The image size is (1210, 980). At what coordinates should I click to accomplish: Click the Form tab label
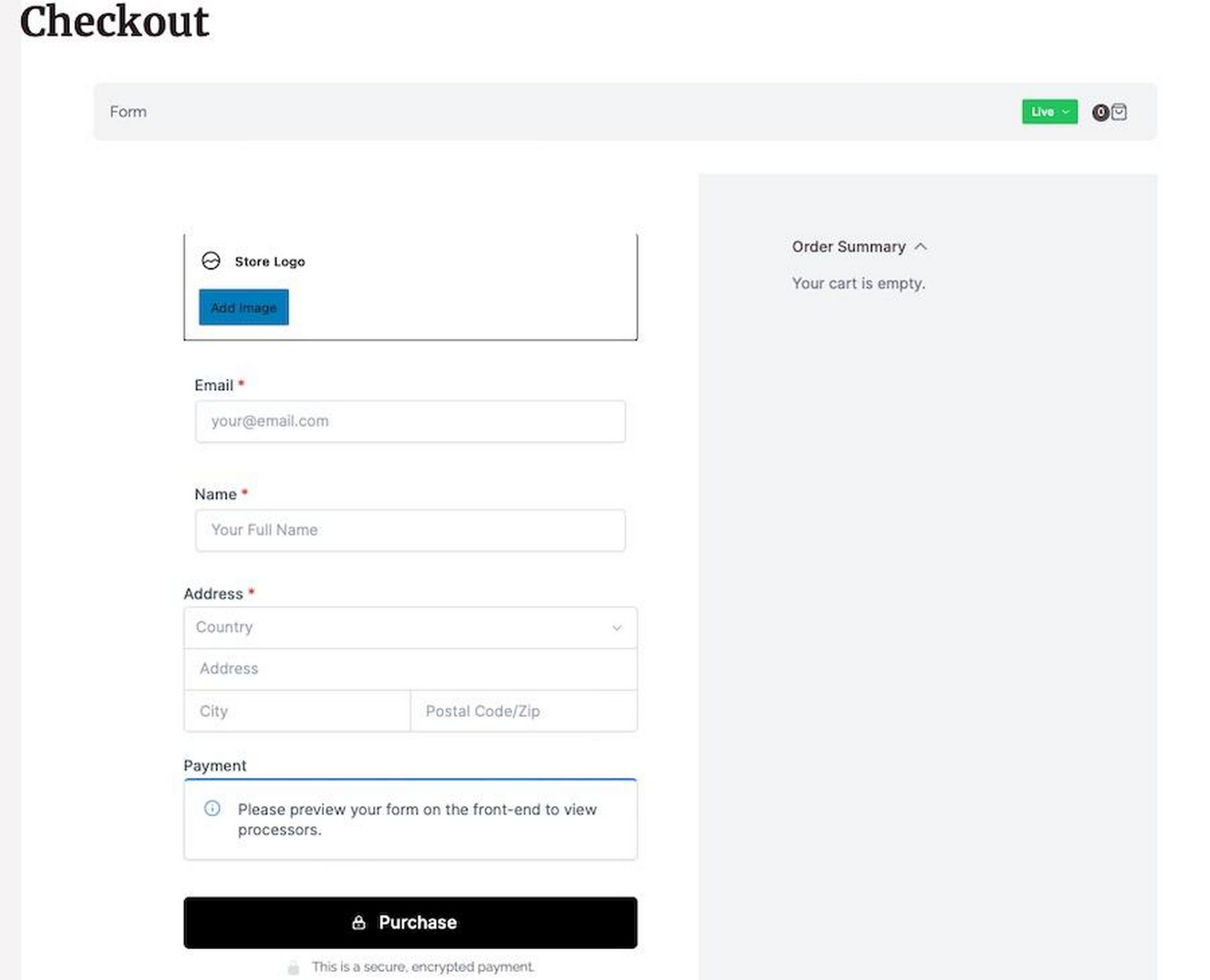(127, 111)
